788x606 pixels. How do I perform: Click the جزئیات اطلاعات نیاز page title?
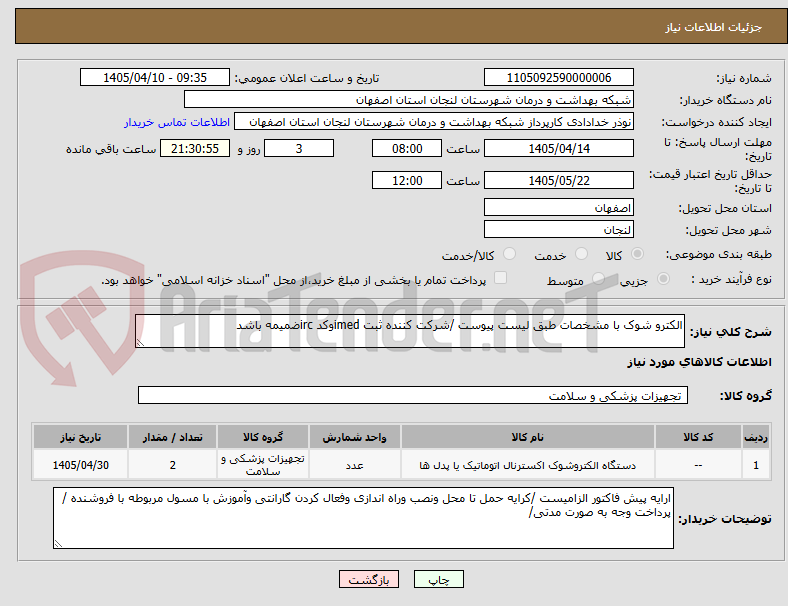[714, 27]
